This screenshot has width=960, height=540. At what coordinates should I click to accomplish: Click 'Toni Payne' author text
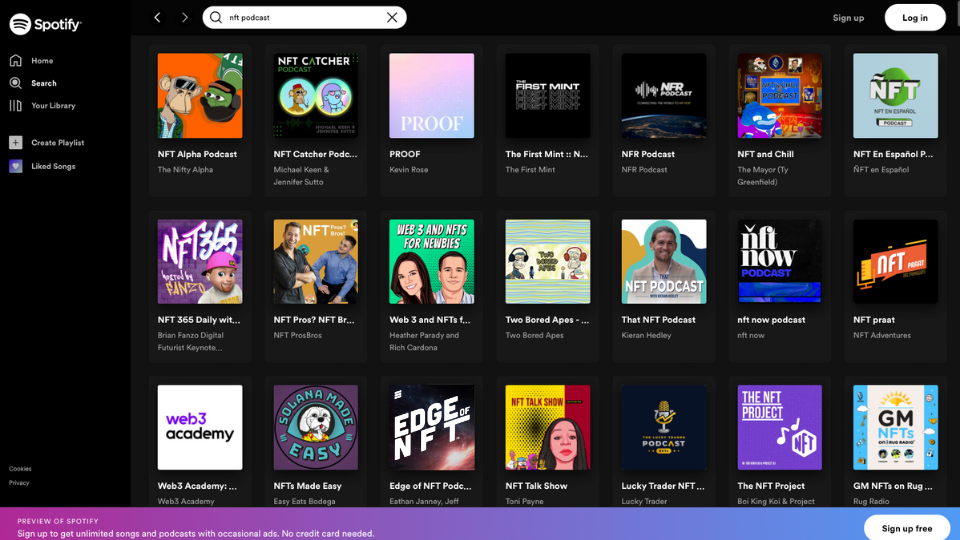(x=524, y=501)
